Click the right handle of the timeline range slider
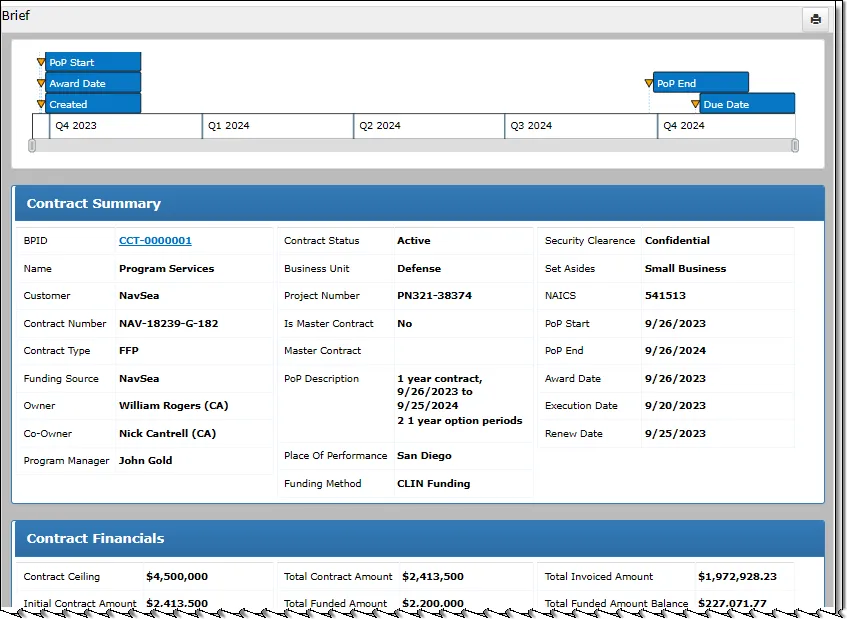The image size is (847, 619). pos(795,146)
